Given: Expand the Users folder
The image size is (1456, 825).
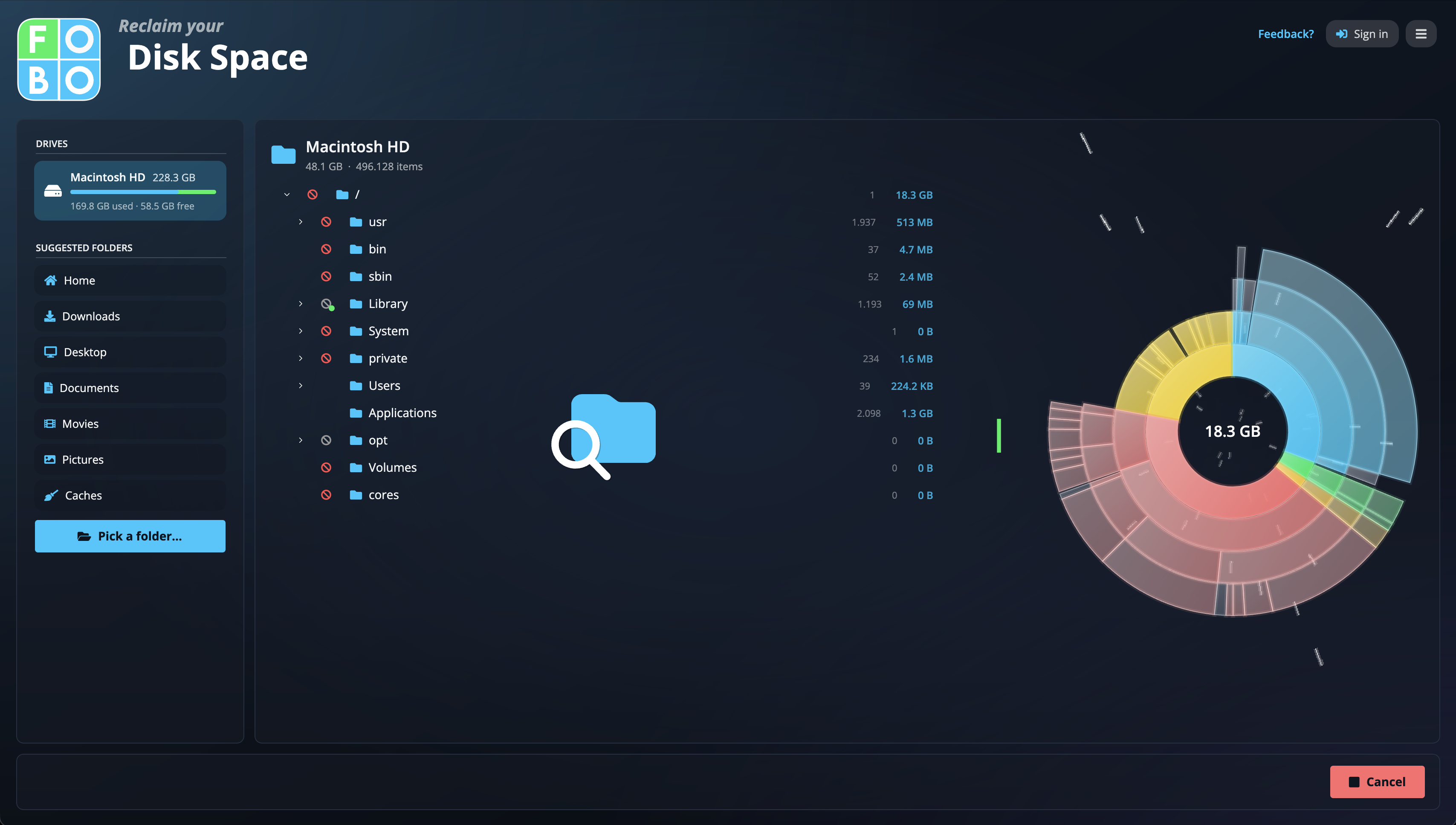Looking at the screenshot, I should click(x=301, y=386).
